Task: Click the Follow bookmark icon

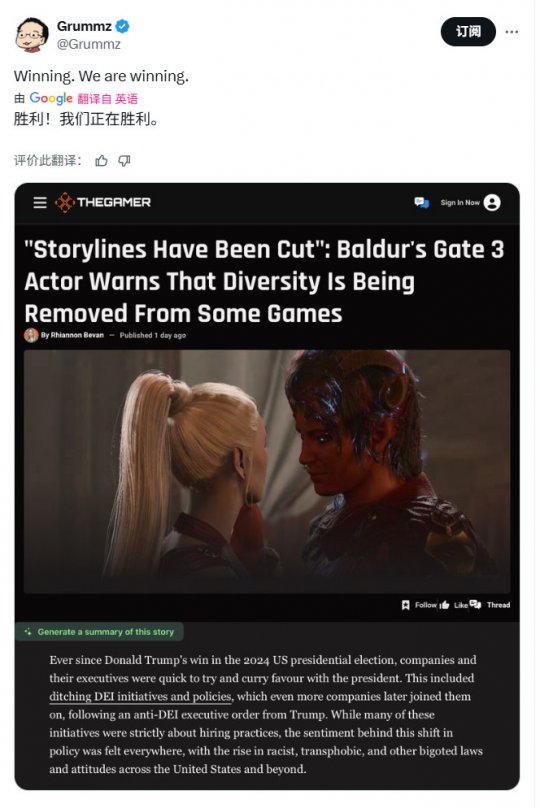Action: [405, 605]
